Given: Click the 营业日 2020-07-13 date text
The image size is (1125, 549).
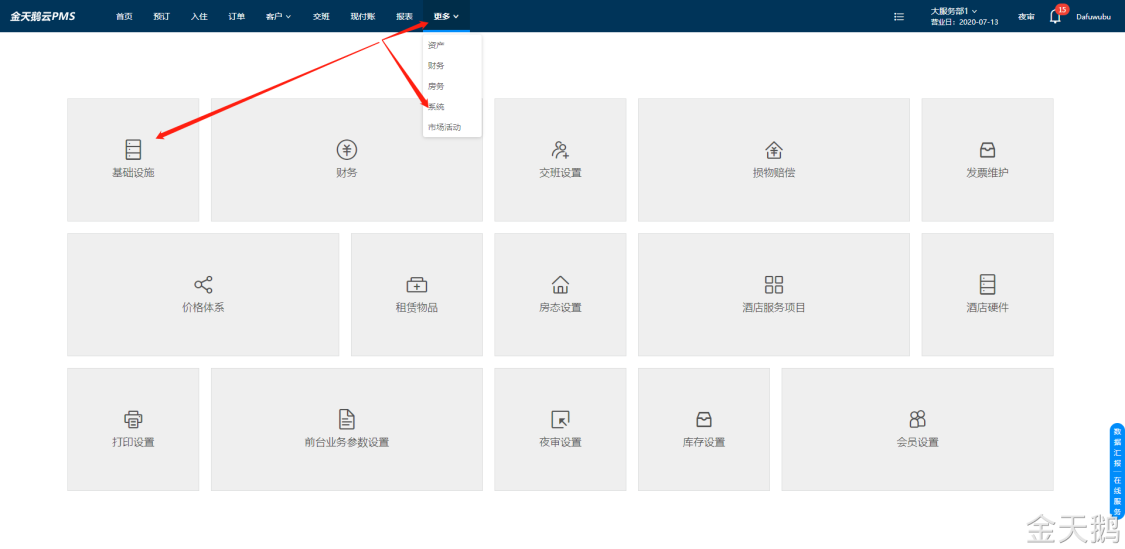Looking at the screenshot, I should [x=964, y=22].
